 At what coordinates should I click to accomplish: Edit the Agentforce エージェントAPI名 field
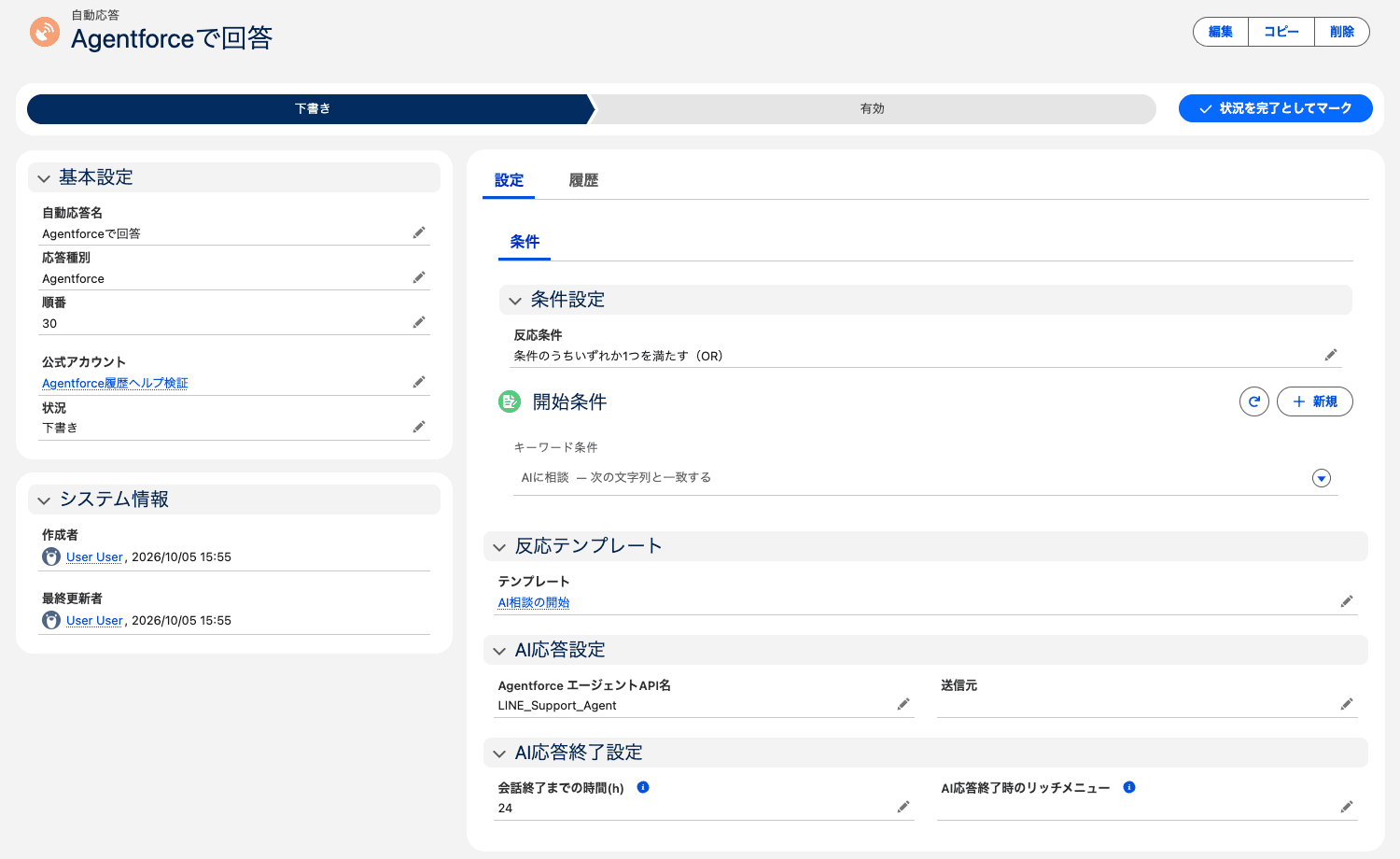903,704
